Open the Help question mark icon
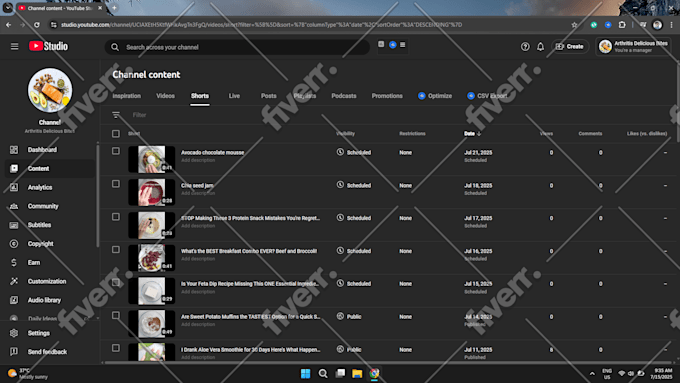The width and height of the screenshot is (680, 383). pos(525,46)
